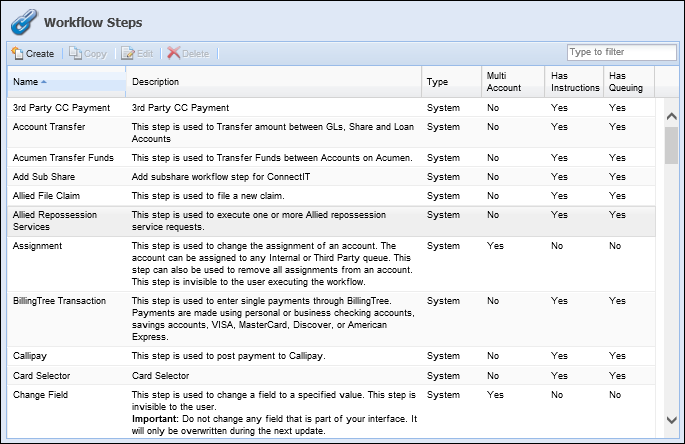685x444 pixels.
Task: Select the Allied File Claim row
Action: click(332, 196)
